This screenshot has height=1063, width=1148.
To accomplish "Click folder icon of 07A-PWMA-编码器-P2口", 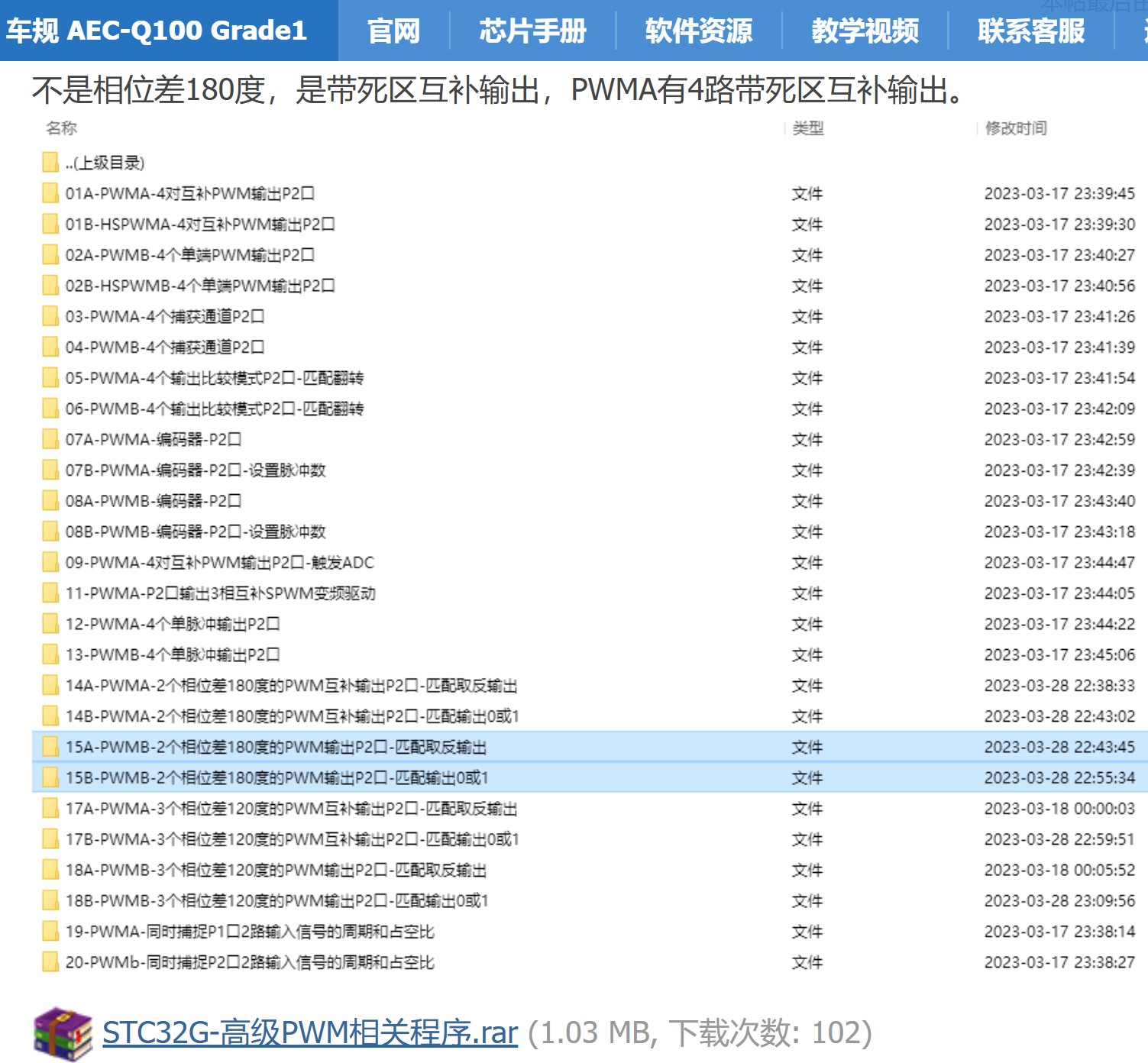I will coord(50,439).
